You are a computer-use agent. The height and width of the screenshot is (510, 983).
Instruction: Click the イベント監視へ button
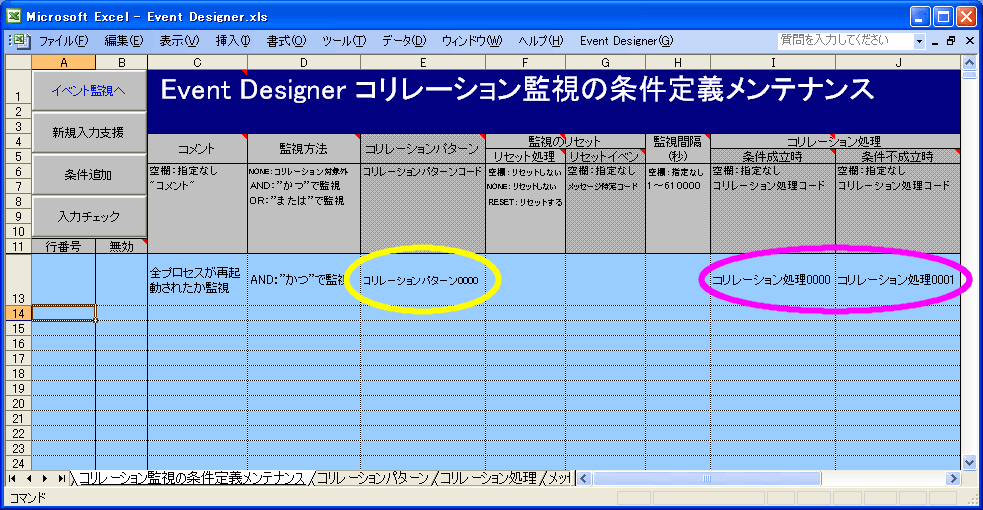click(88, 91)
